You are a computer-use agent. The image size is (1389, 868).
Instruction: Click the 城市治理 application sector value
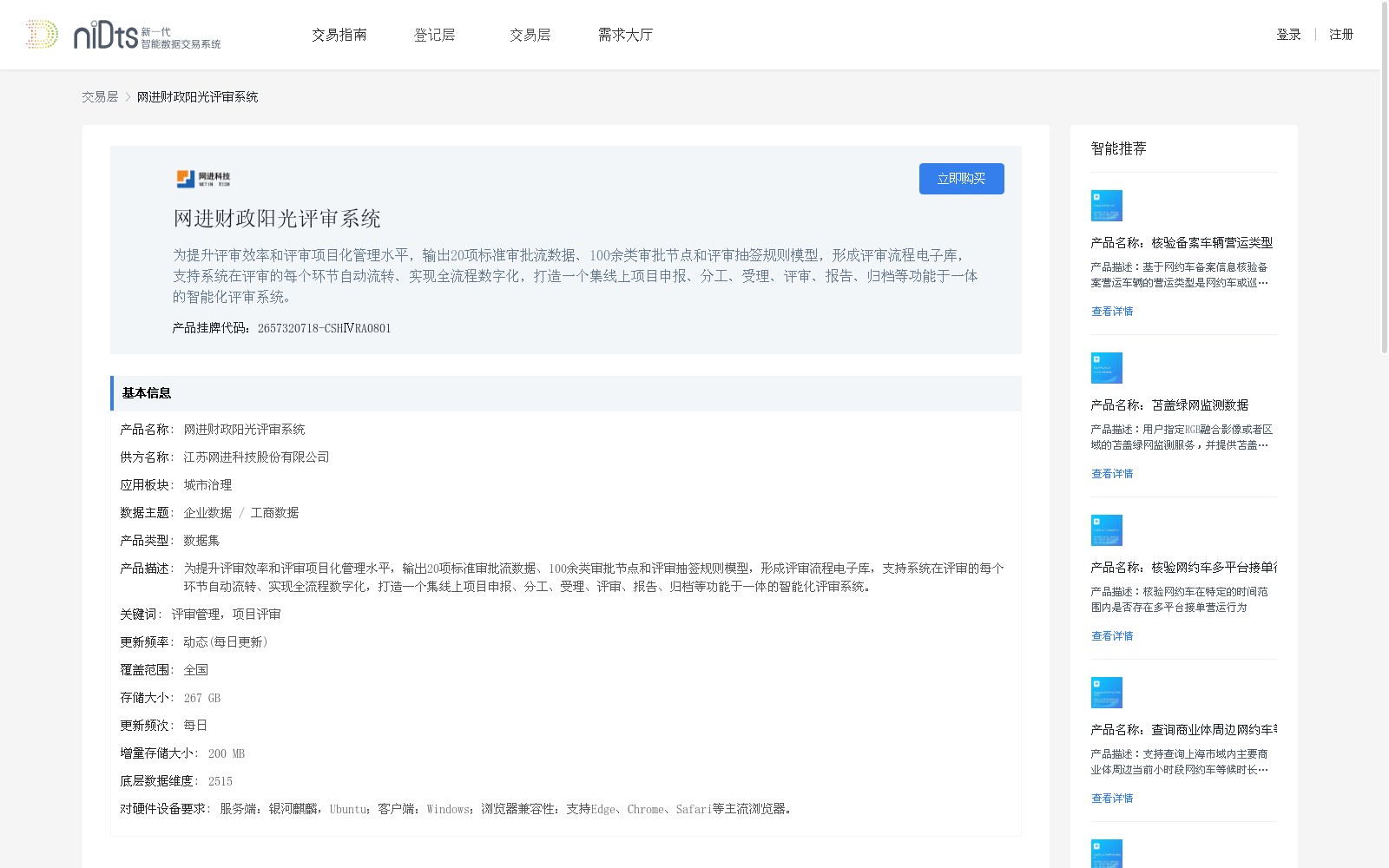207,485
